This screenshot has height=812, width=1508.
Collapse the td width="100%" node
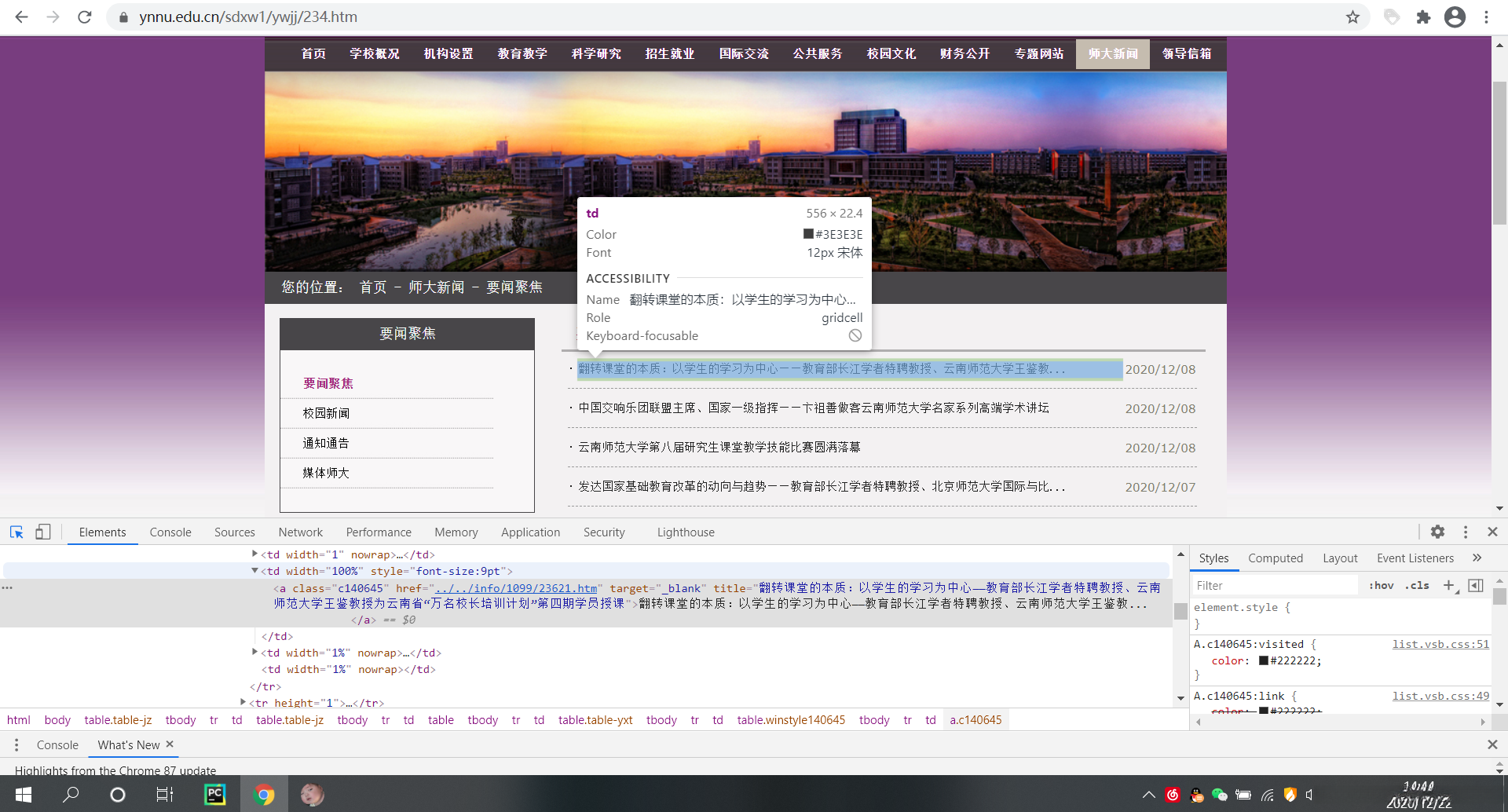pyautogui.click(x=254, y=571)
